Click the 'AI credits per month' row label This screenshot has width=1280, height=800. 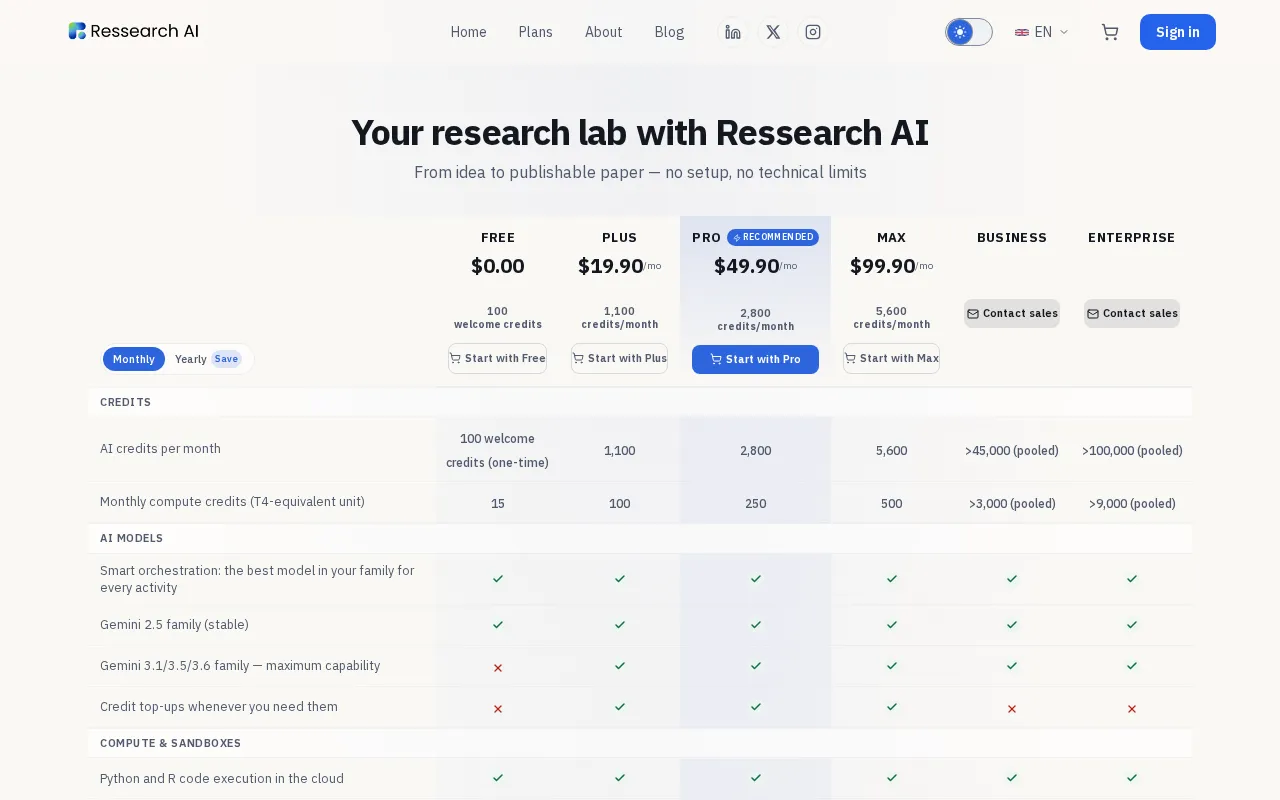pos(160,449)
